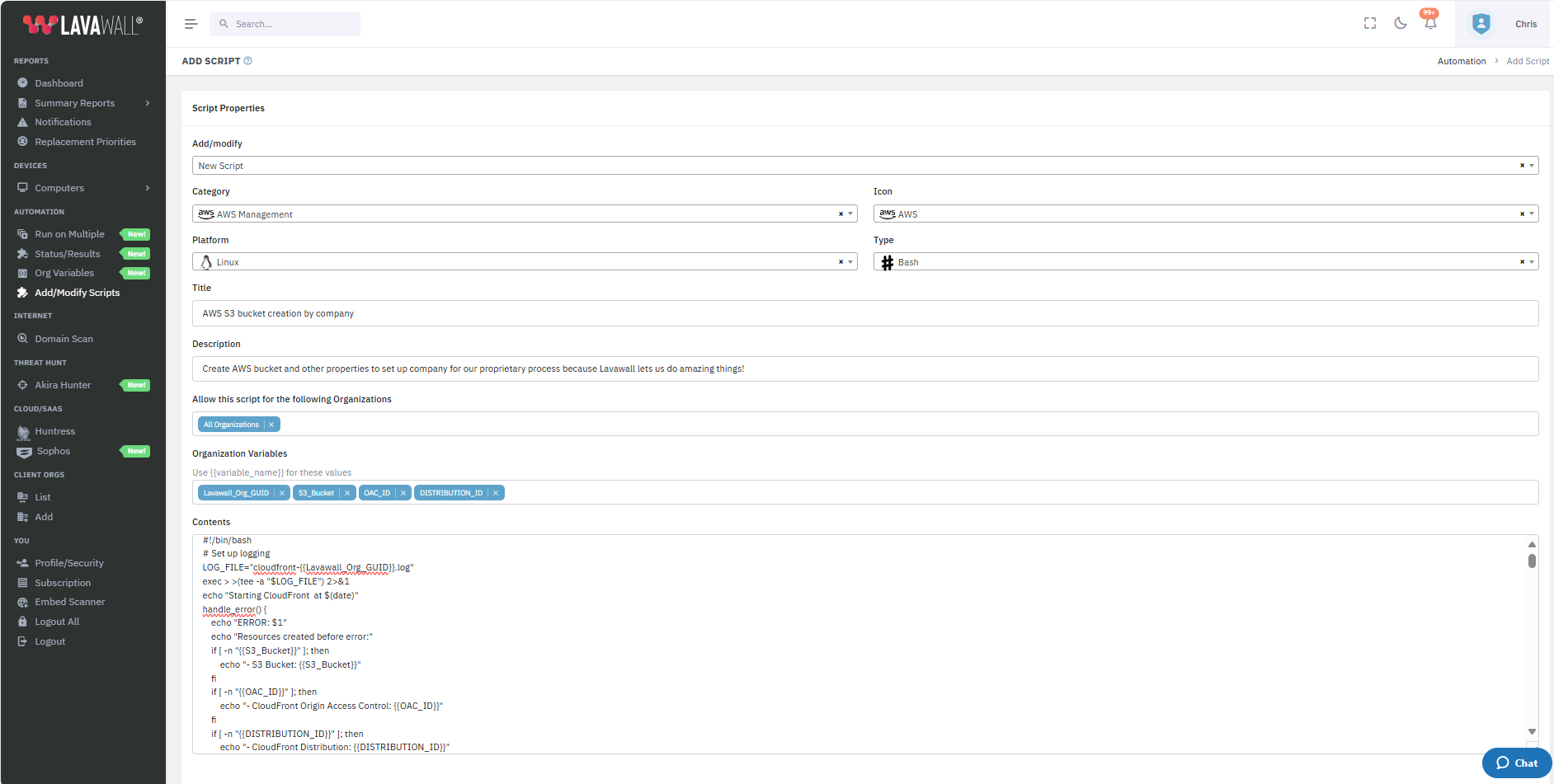Remove the All Organizations tag

click(271, 424)
